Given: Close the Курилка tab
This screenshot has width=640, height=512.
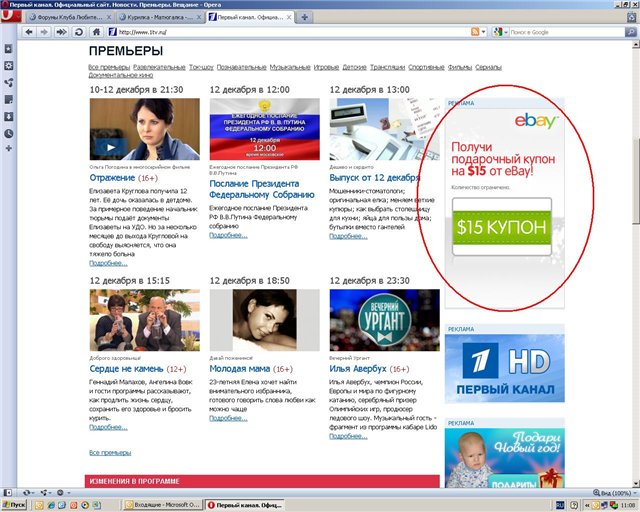Looking at the screenshot, I should (199, 18).
